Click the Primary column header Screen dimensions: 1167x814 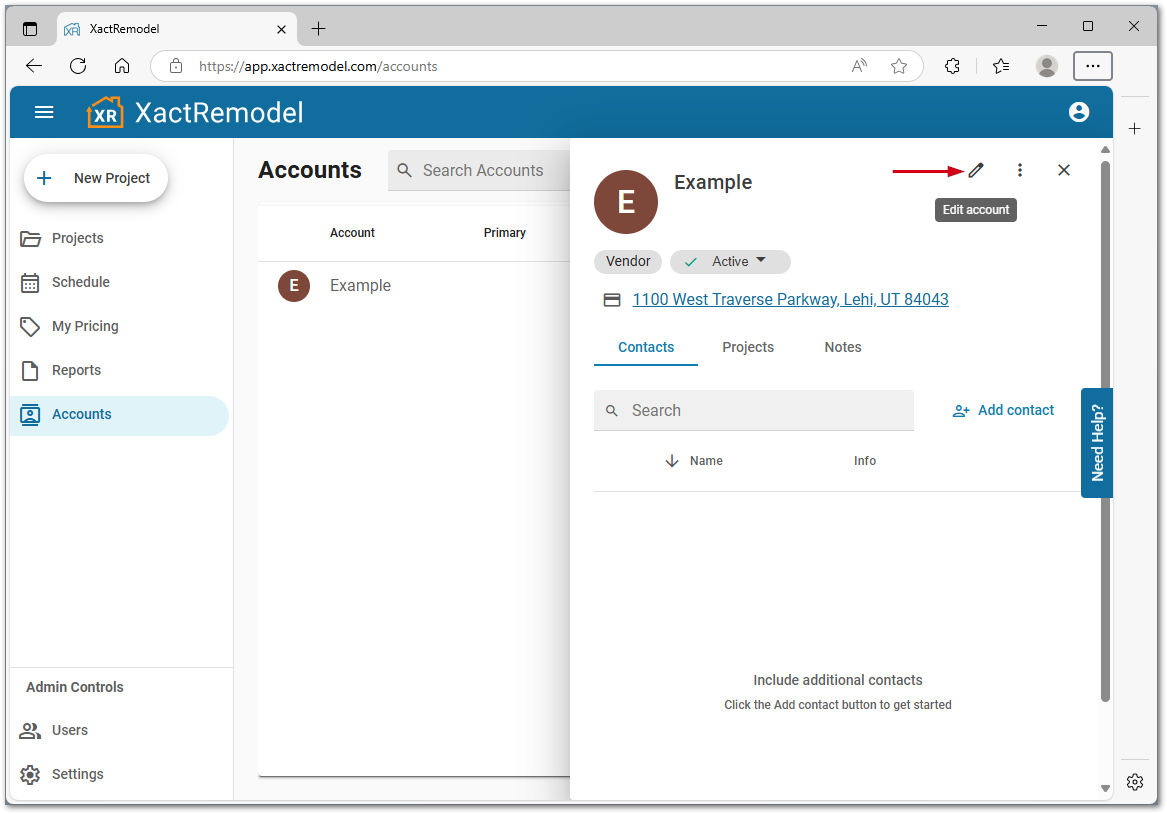click(x=505, y=233)
